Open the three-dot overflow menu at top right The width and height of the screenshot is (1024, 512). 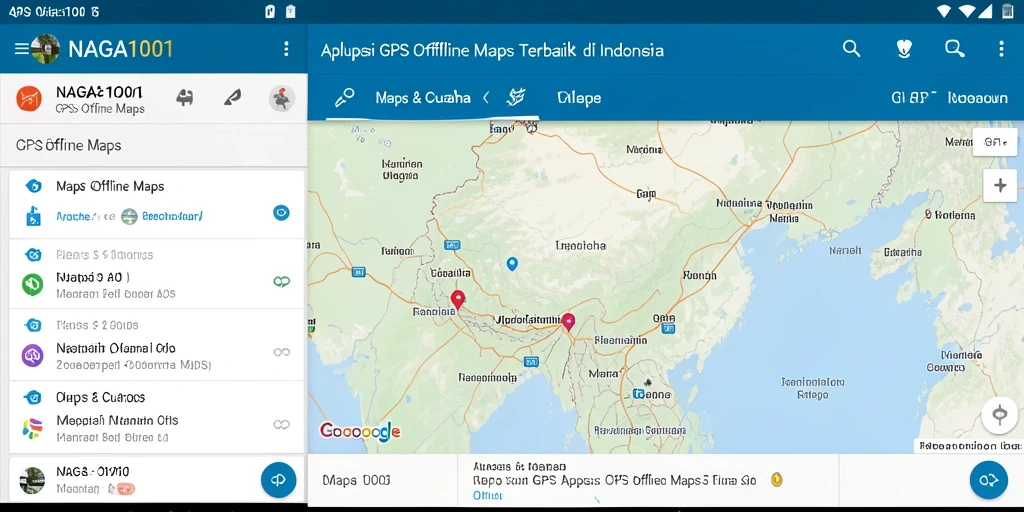(x=1001, y=49)
